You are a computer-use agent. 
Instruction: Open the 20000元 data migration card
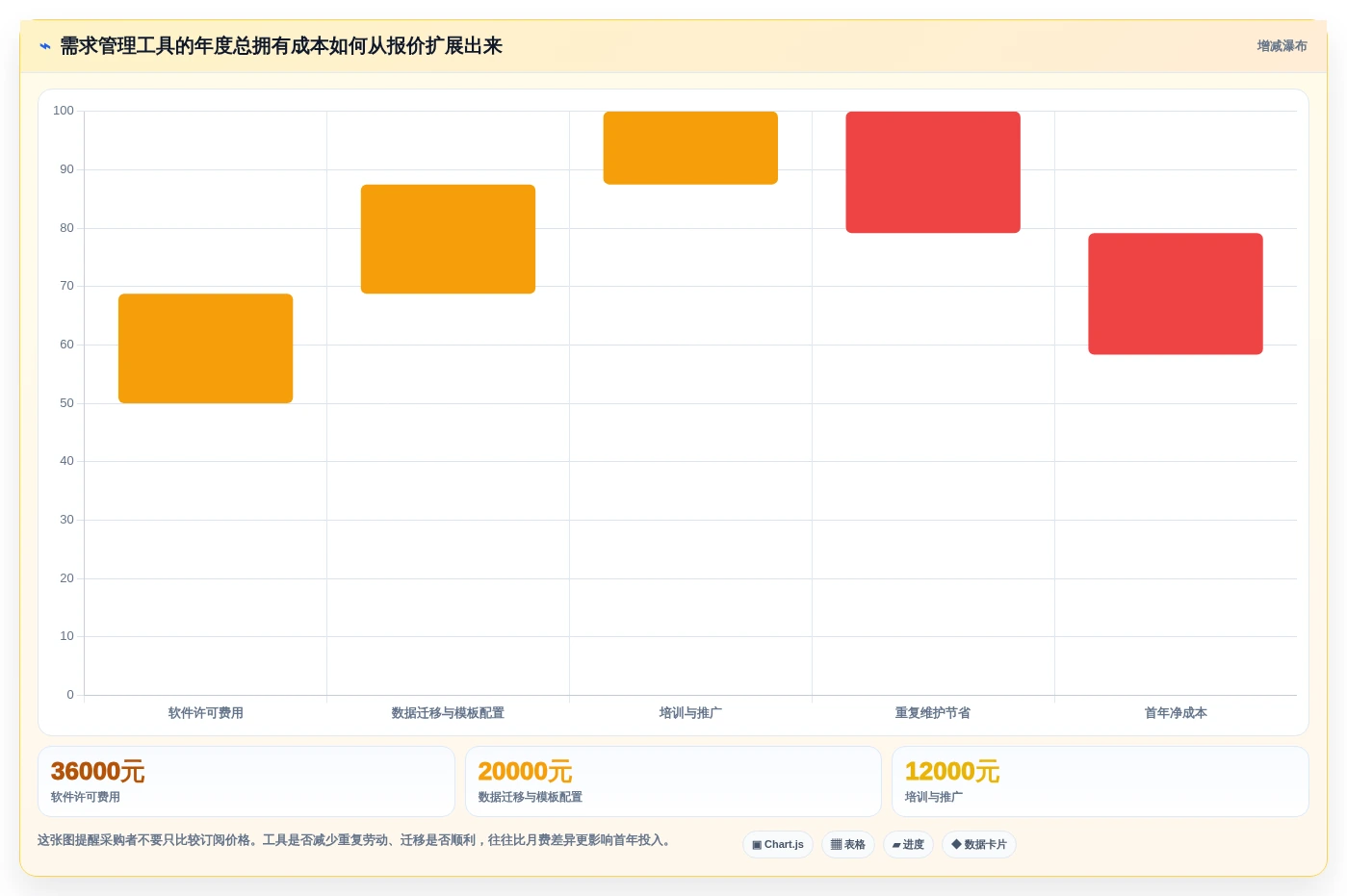tap(673, 781)
